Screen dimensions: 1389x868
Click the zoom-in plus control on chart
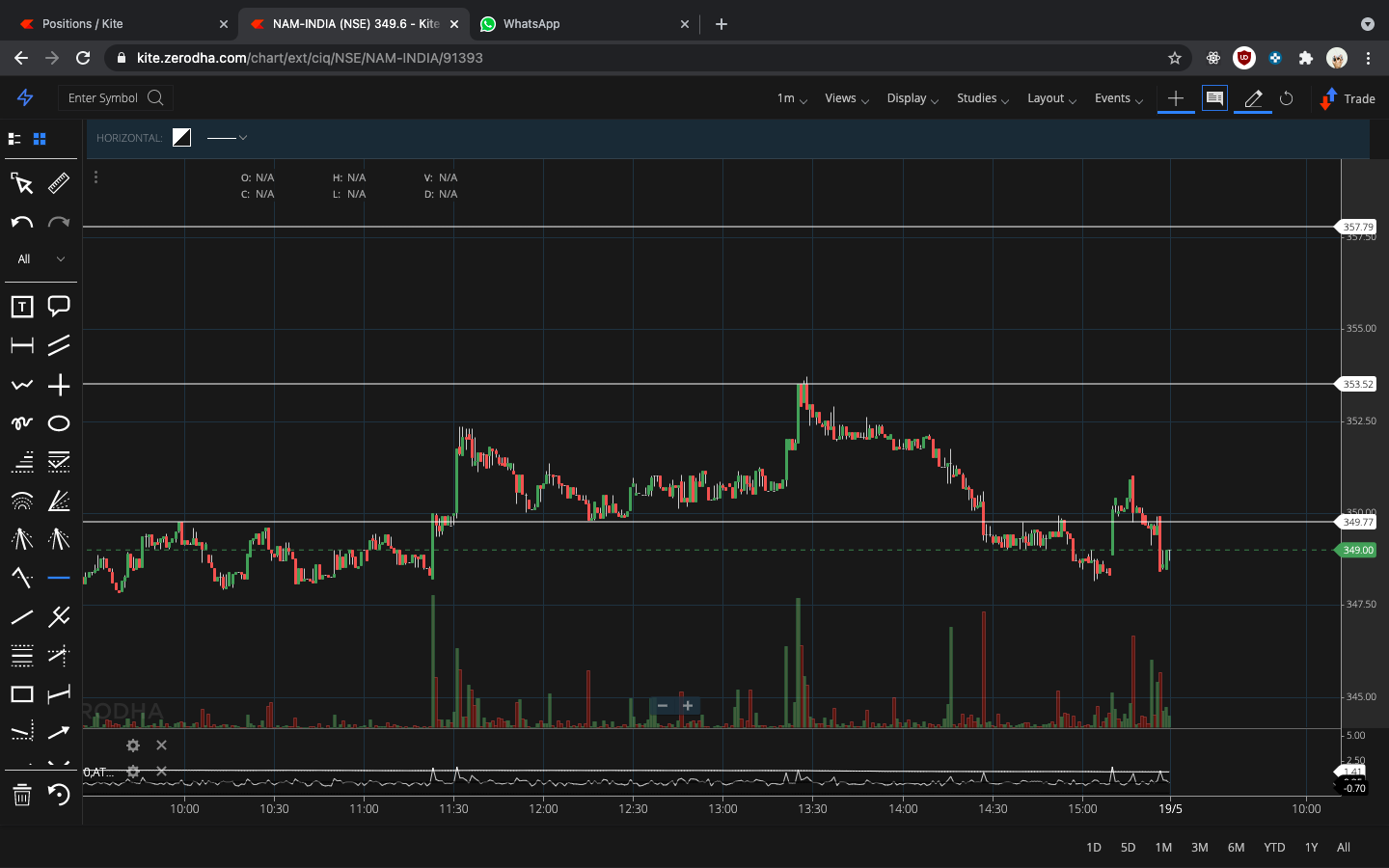(x=687, y=706)
